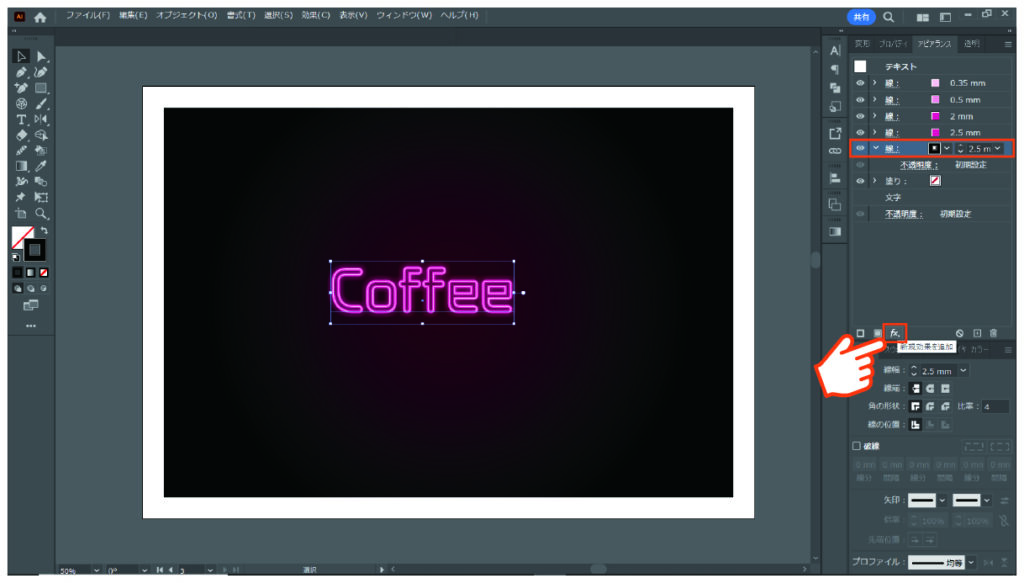This screenshot has width=1024, height=583.
Task: Click none fill swatch in 塗り row
Action: (935, 181)
